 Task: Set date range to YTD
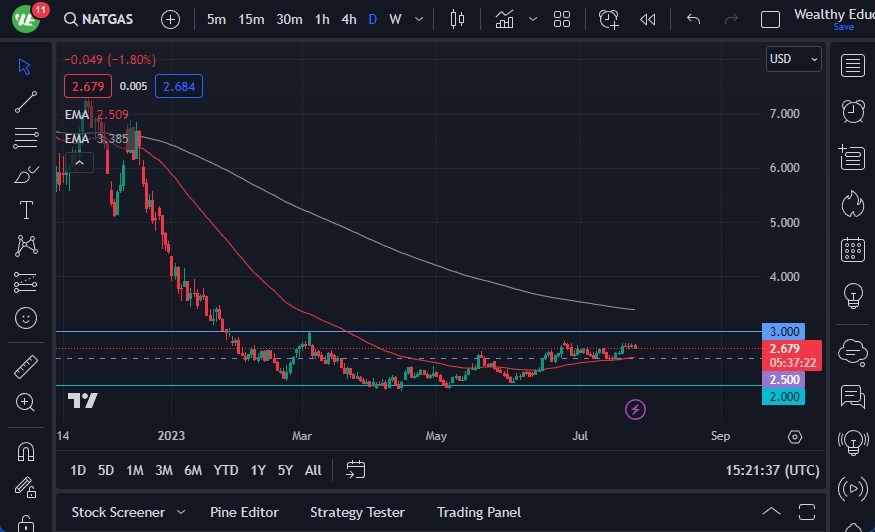click(x=226, y=470)
